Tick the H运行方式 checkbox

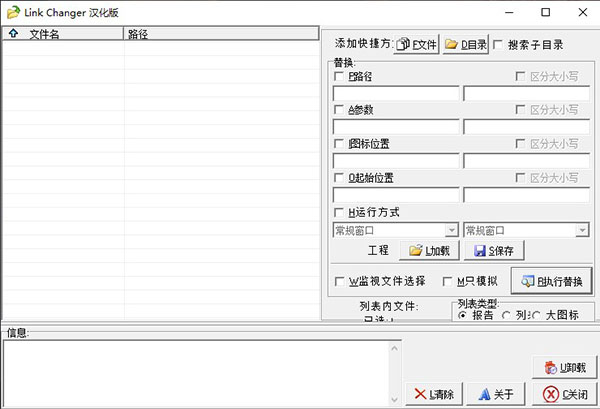(x=339, y=212)
